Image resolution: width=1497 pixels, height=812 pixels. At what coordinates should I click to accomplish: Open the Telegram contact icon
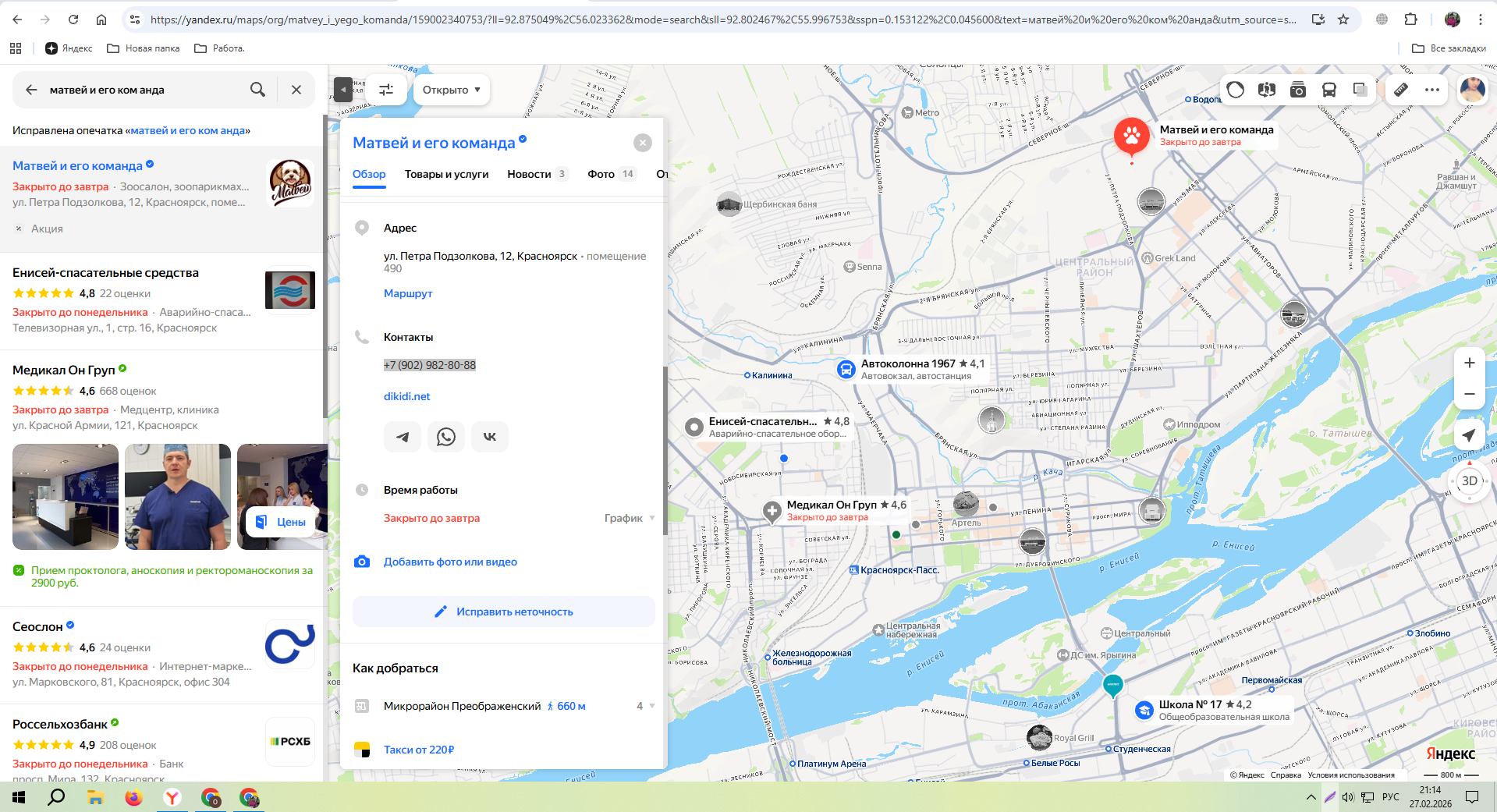coord(402,437)
